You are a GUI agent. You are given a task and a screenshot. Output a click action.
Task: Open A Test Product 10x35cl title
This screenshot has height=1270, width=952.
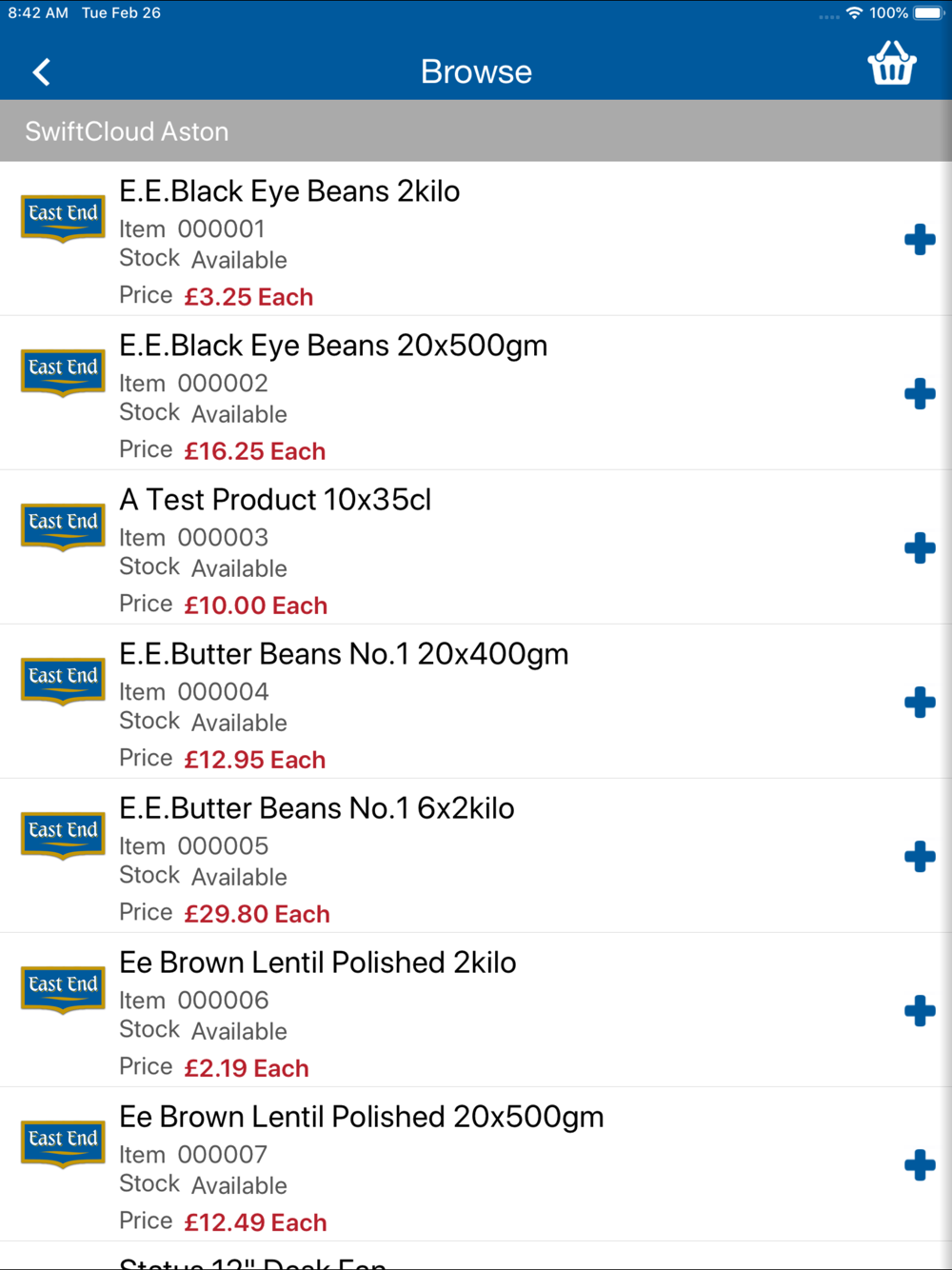tap(275, 500)
